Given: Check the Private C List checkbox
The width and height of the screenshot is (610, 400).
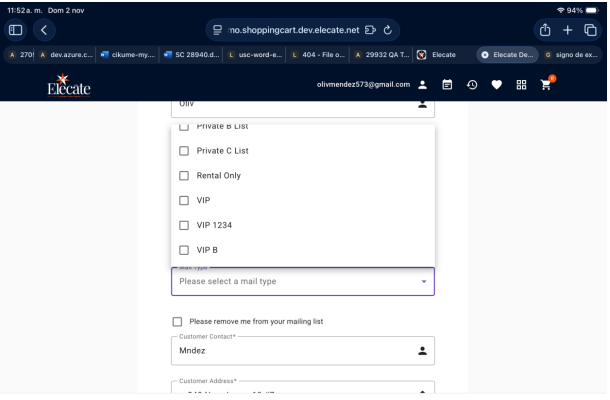Looking at the screenshot, I should click(x=183, y=150).
